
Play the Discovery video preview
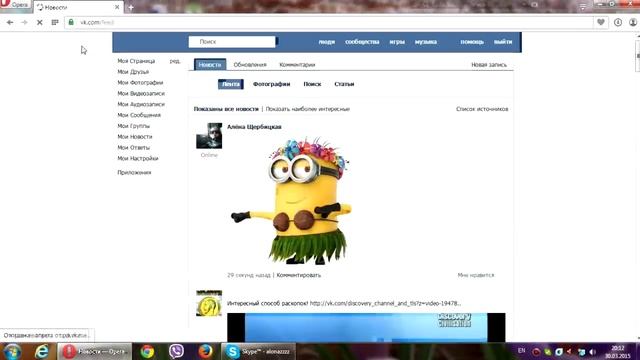click(366, 327)
